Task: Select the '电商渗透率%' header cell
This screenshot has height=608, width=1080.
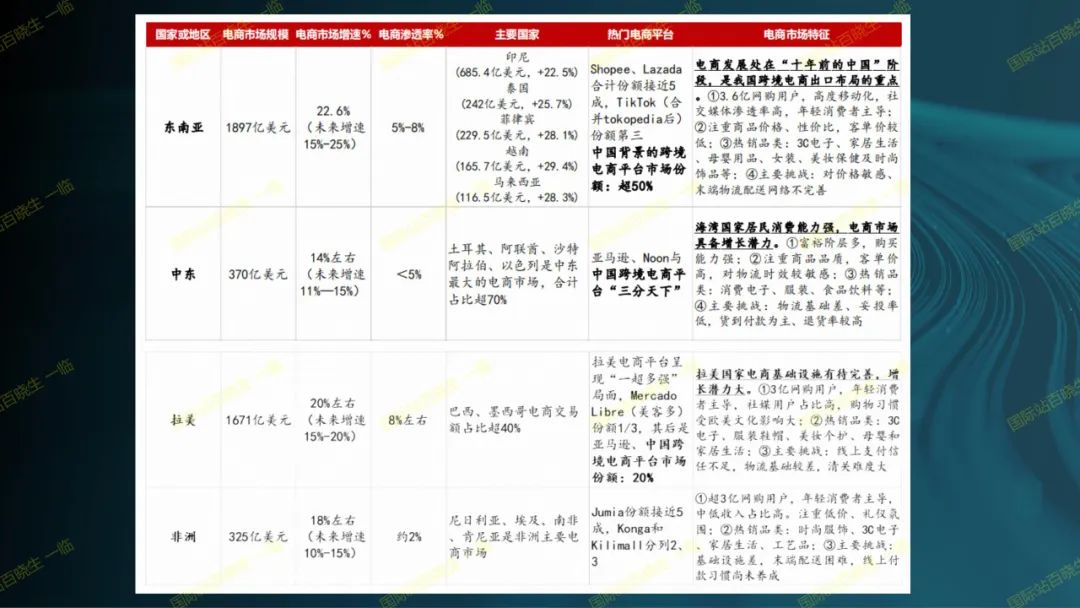Action: click(x=411, y=34)
